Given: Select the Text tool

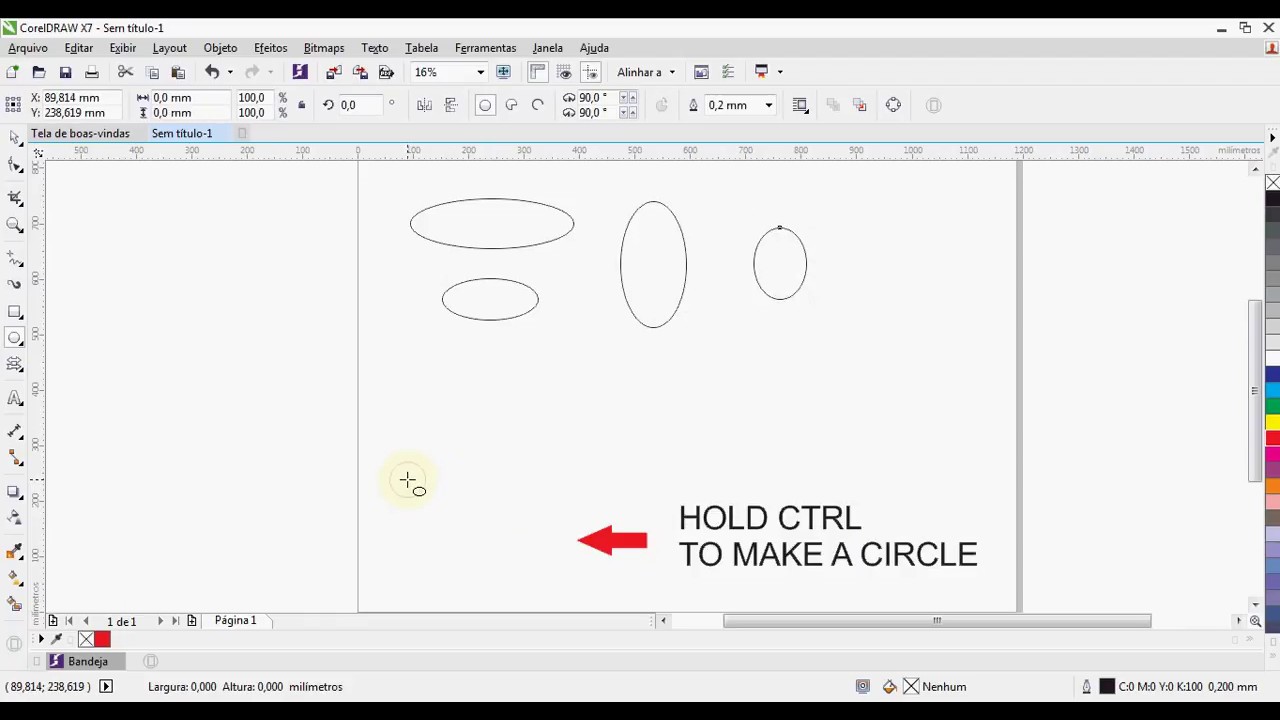Looking at the screenshot, I should (x=14, y=399).
